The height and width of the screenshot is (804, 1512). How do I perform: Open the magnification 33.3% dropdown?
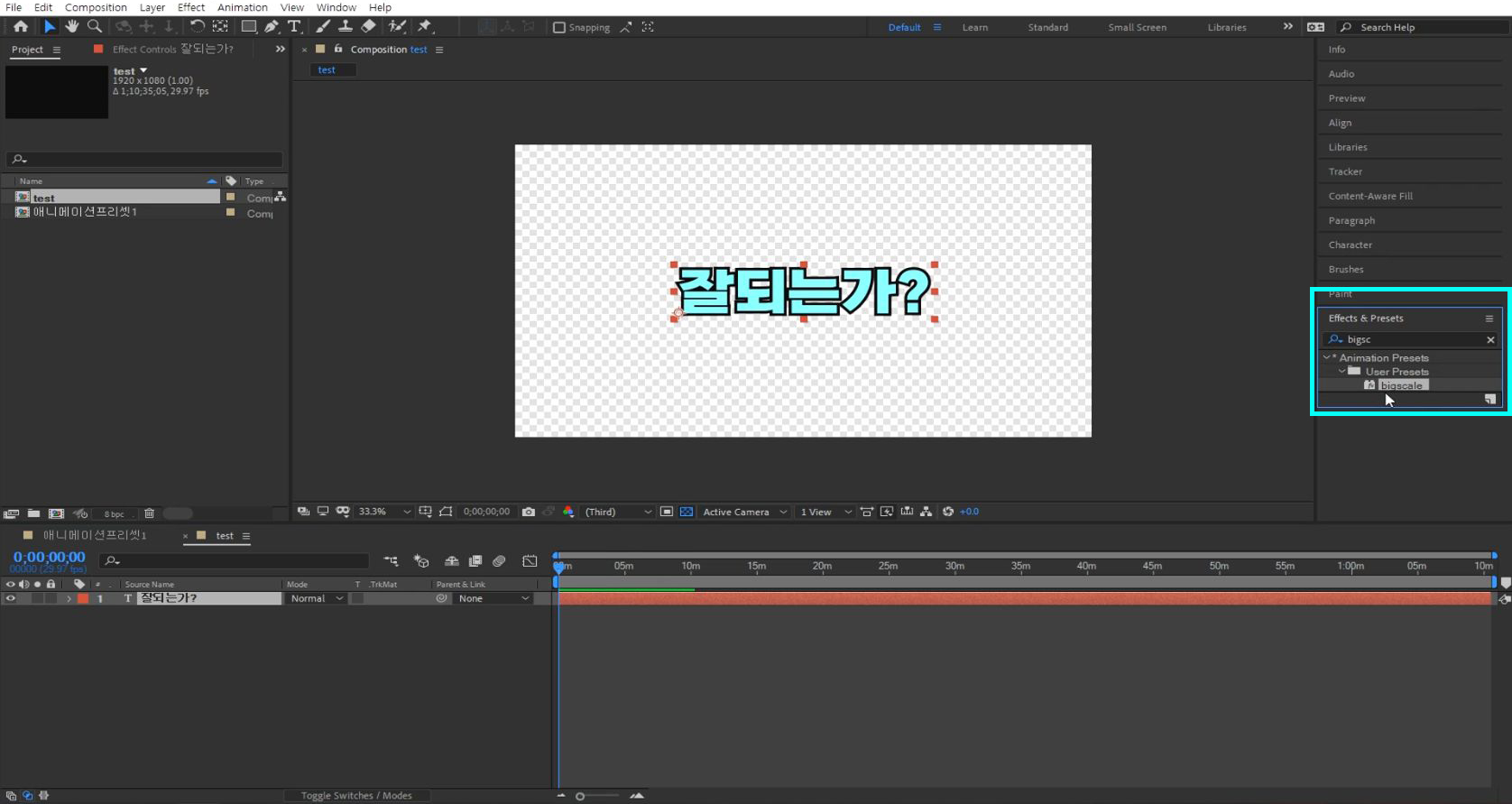[x=384, y=512]
